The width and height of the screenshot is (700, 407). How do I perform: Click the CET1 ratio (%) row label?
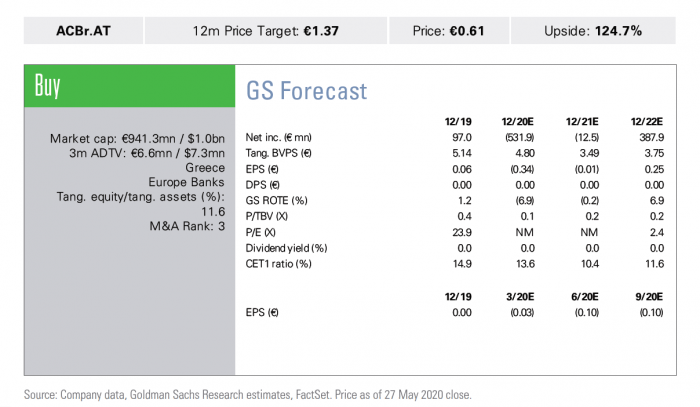click(x=279, y=264)
